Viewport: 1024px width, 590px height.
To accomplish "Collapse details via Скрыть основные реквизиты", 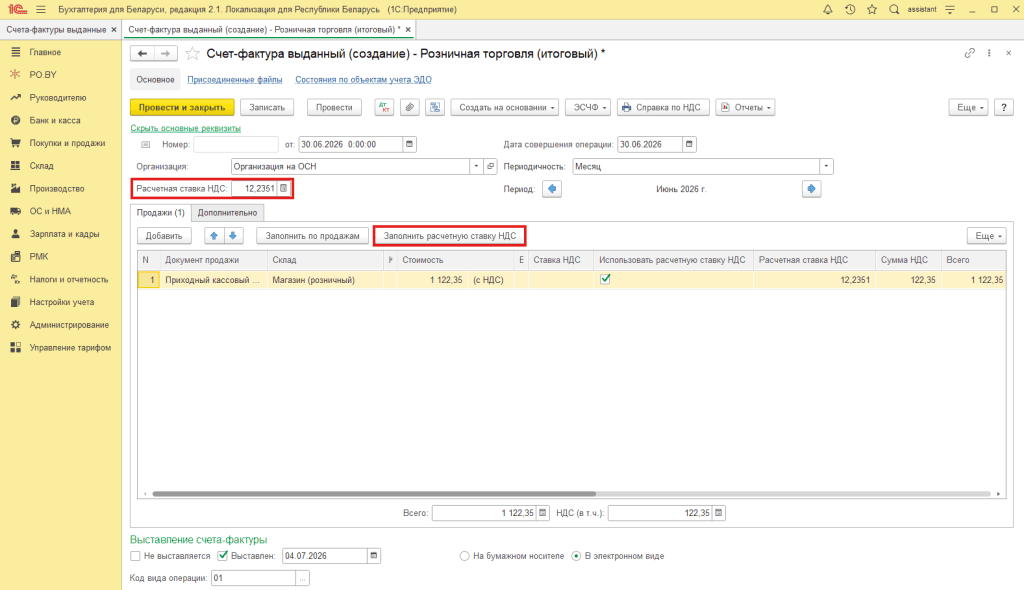I will (185, 128).
